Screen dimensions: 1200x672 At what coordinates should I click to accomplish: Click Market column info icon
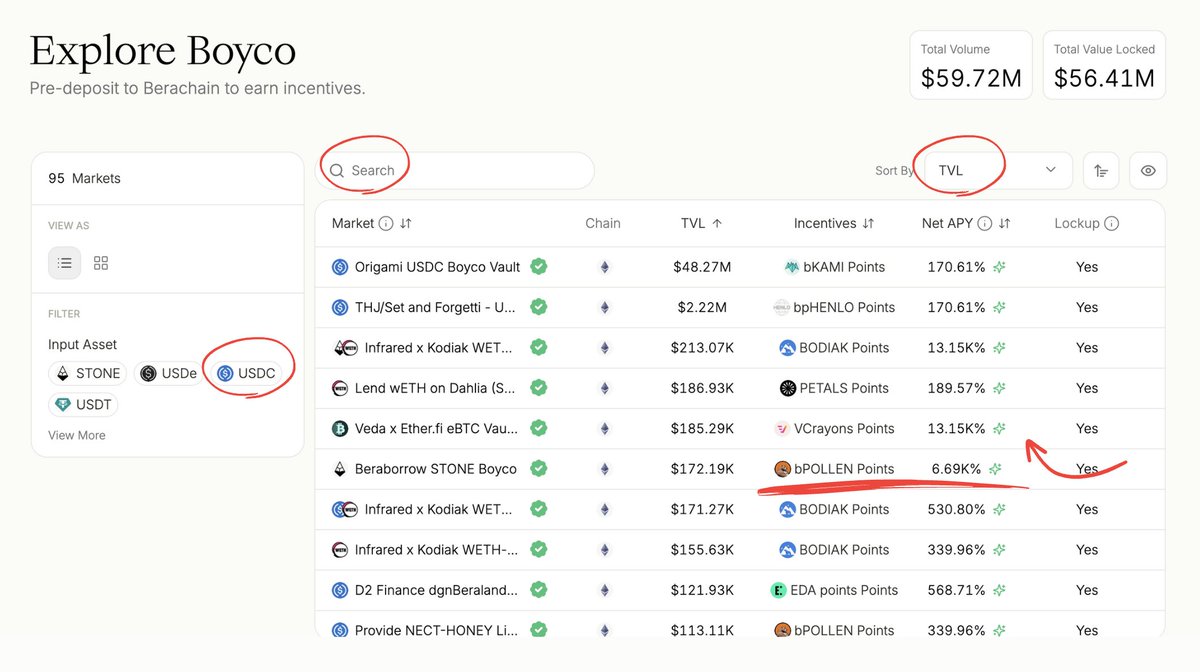click(x=386, y=224)
